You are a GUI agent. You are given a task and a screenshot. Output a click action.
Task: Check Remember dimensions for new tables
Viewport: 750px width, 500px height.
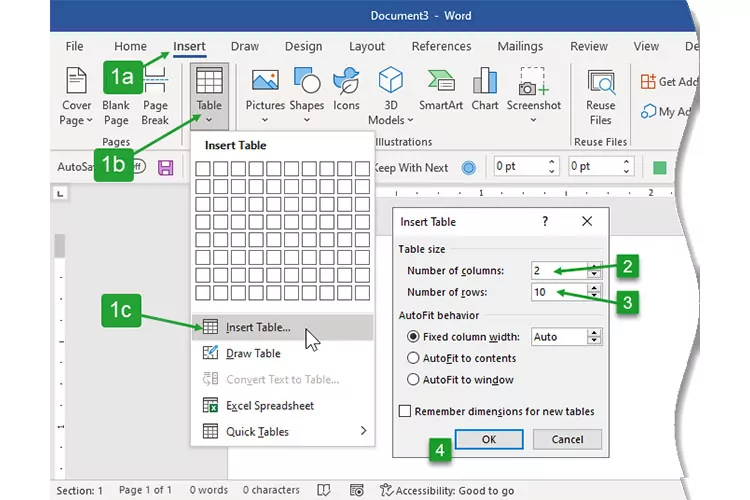405,411
